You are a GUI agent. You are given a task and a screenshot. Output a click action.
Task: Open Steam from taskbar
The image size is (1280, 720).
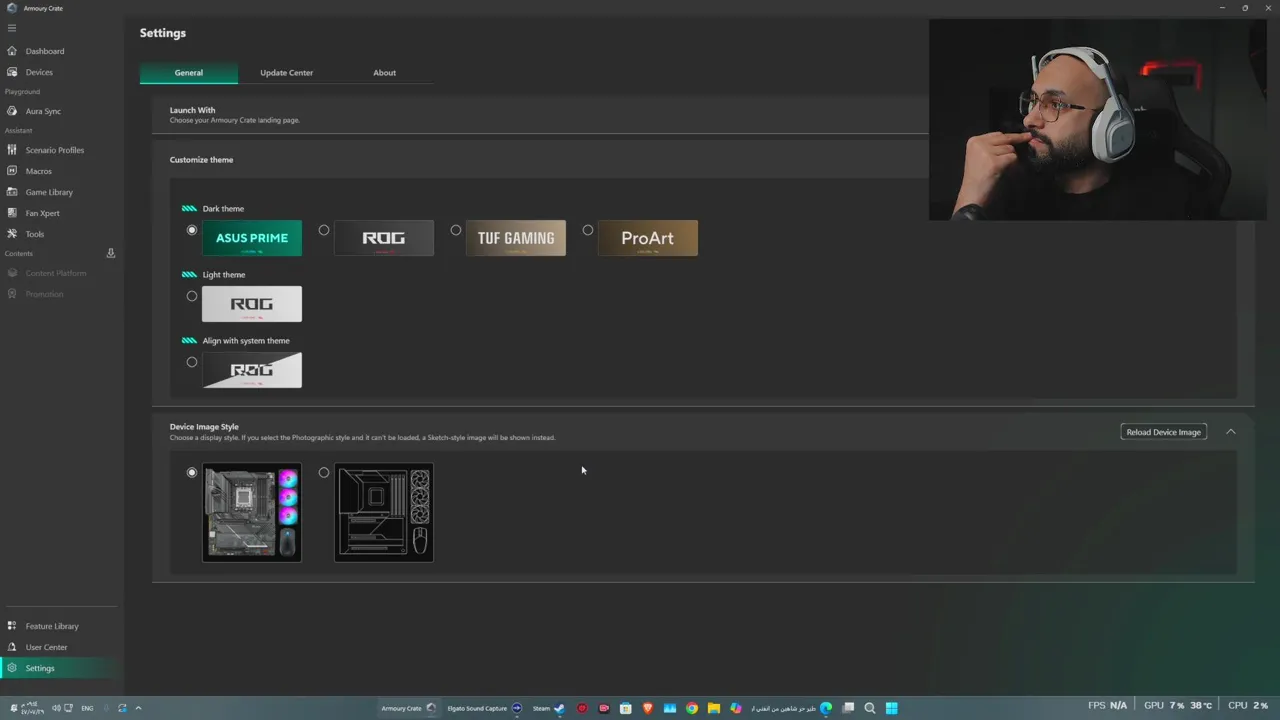[x=548, y=708]
